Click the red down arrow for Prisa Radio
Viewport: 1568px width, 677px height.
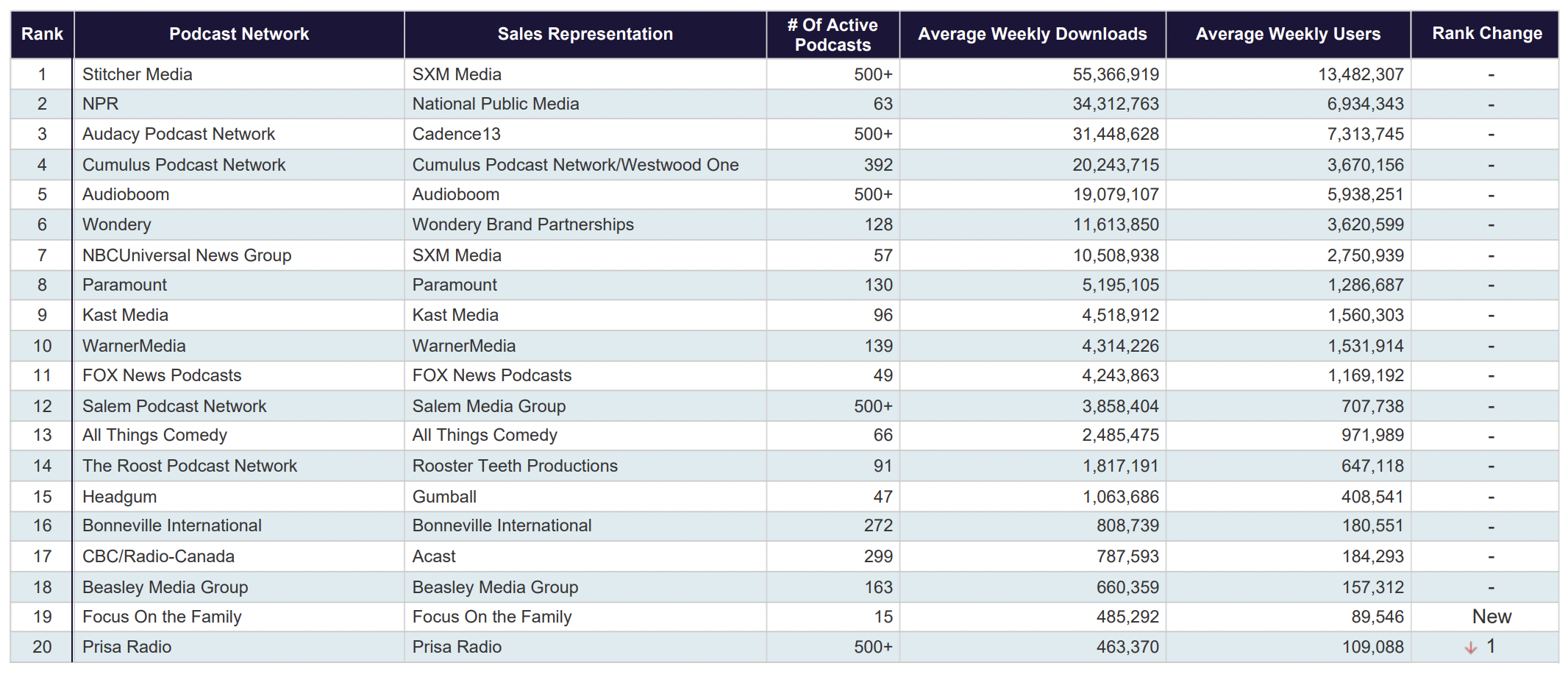point(1470,648)
